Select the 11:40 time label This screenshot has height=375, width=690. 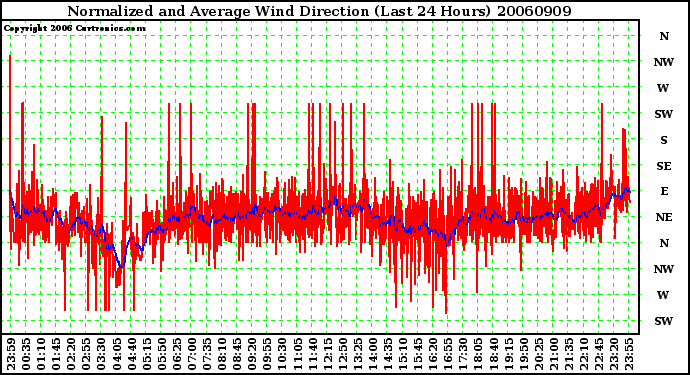[312, 354]
